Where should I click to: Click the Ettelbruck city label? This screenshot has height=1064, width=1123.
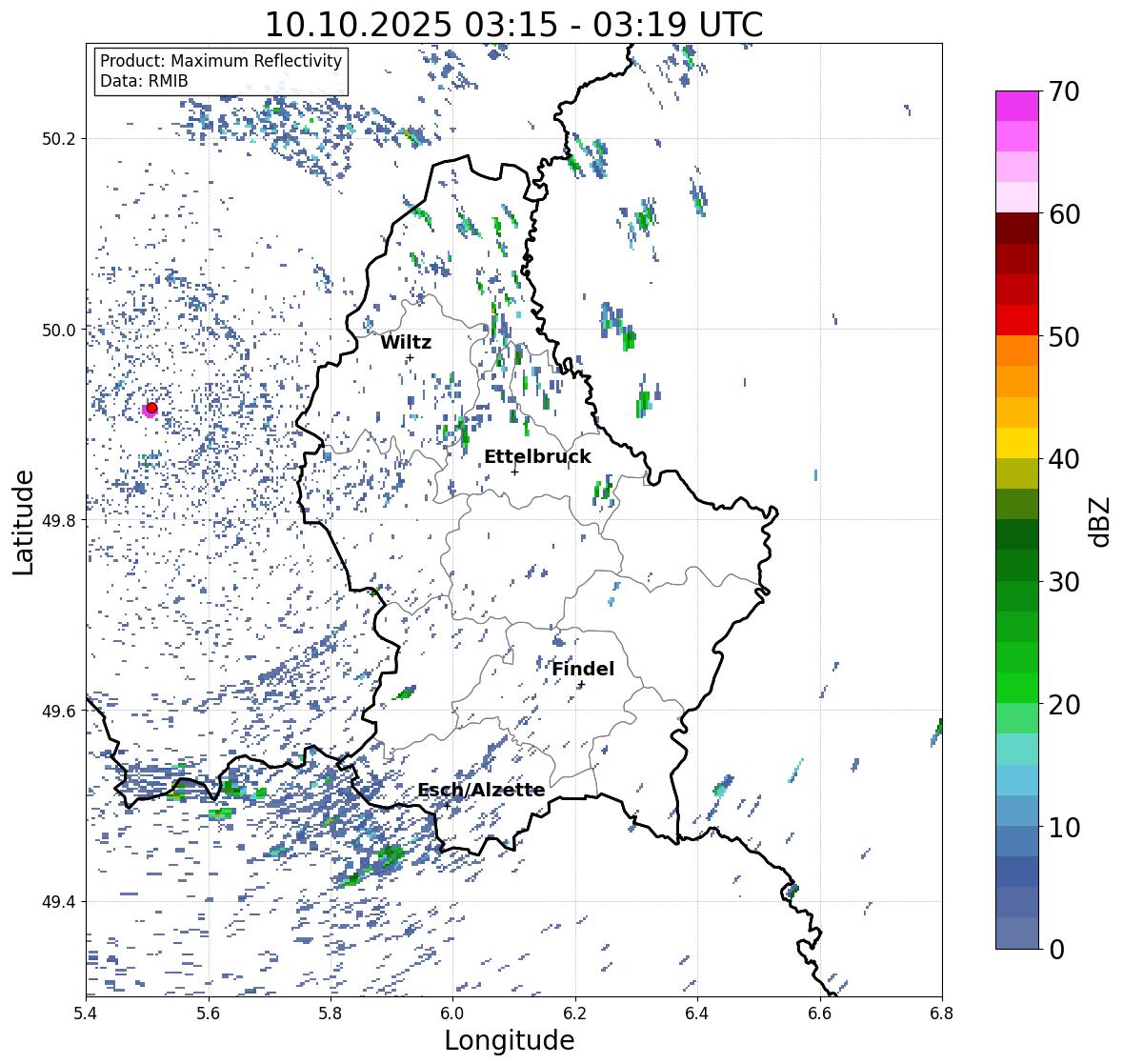pyautogui.click(x=538, y=457)
